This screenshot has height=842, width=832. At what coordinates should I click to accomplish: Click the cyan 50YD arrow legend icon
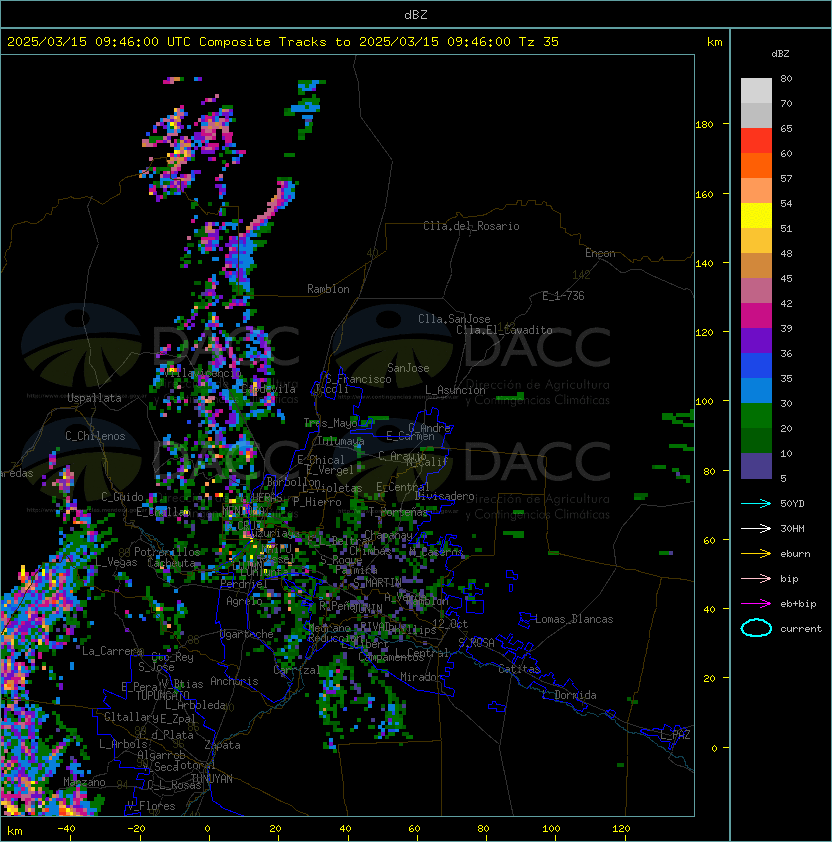point(756,503)
